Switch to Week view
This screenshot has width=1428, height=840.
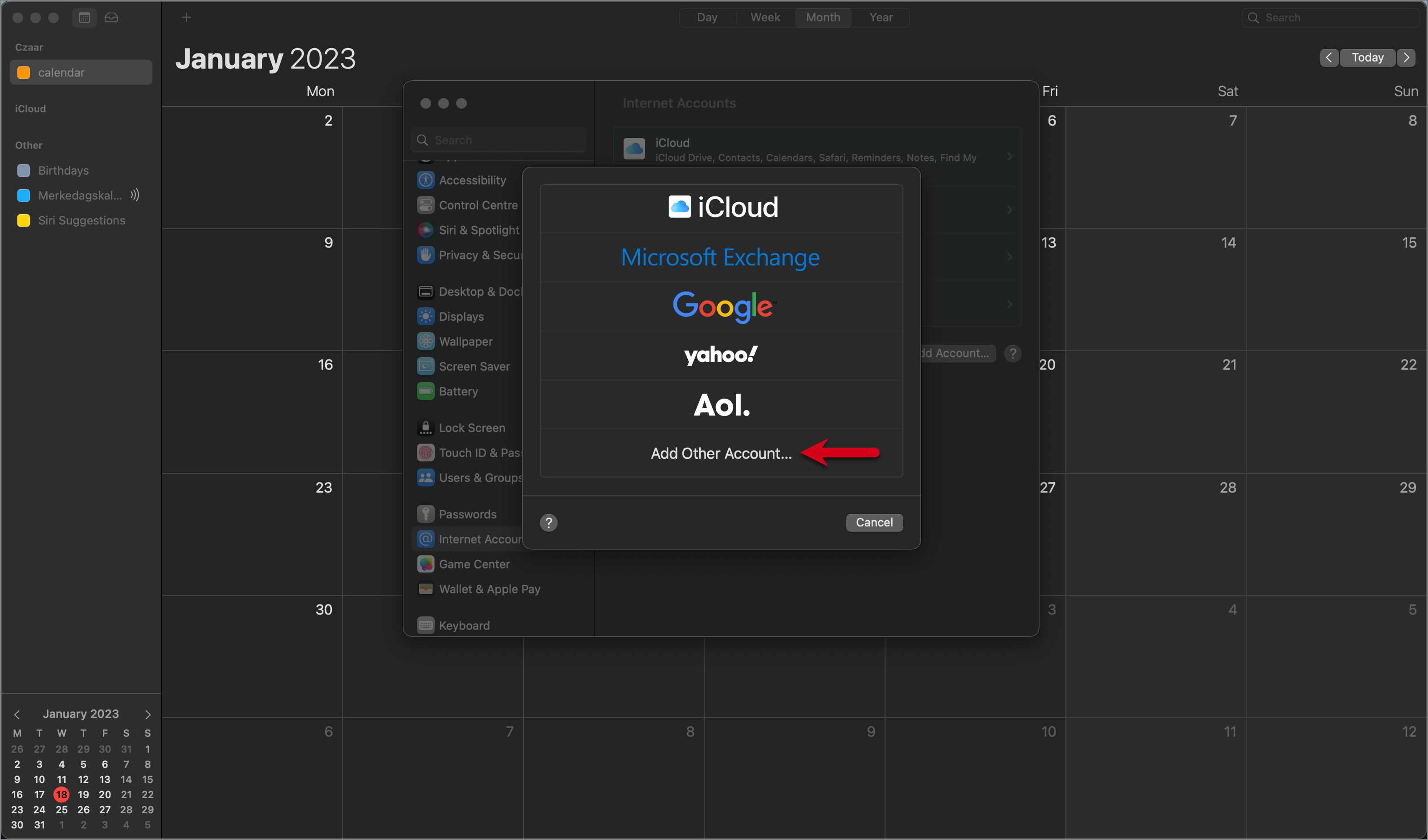766,17
